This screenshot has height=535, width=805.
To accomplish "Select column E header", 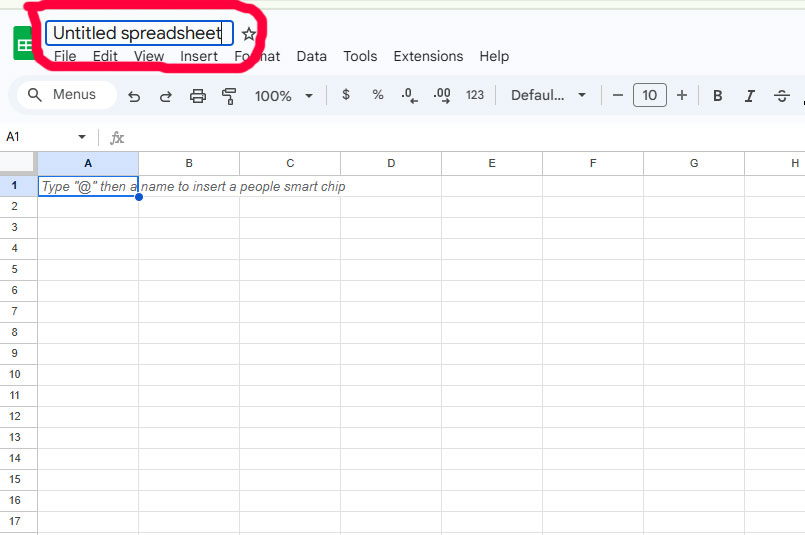I will 492,163.
